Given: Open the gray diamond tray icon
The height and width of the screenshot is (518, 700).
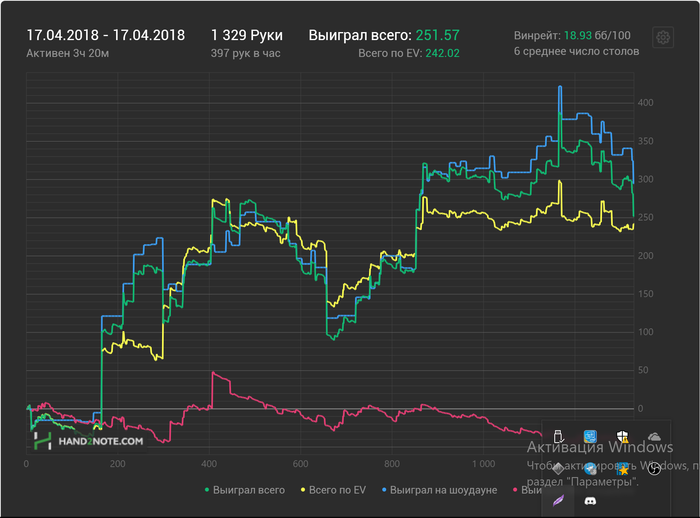Looking at the screenshot, I should coord(558,469).
